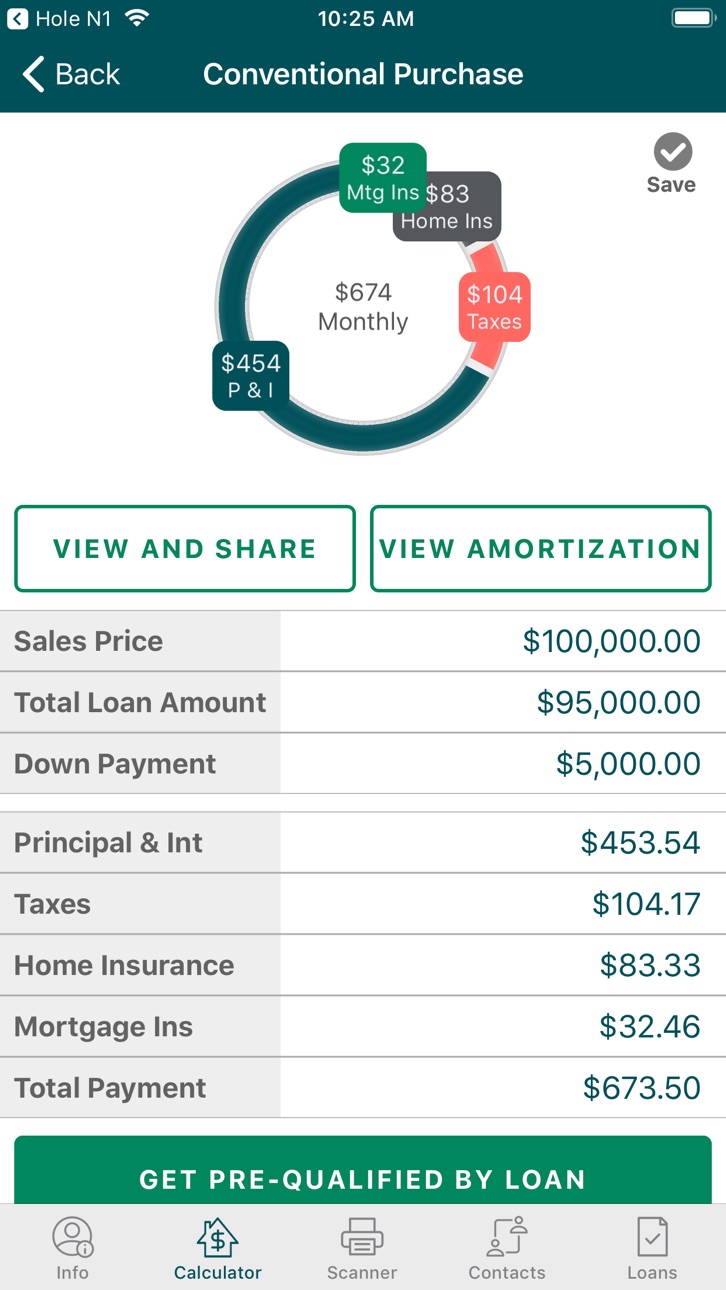
Task: Click the View Amortization button
Action: (x=541, y=548)
